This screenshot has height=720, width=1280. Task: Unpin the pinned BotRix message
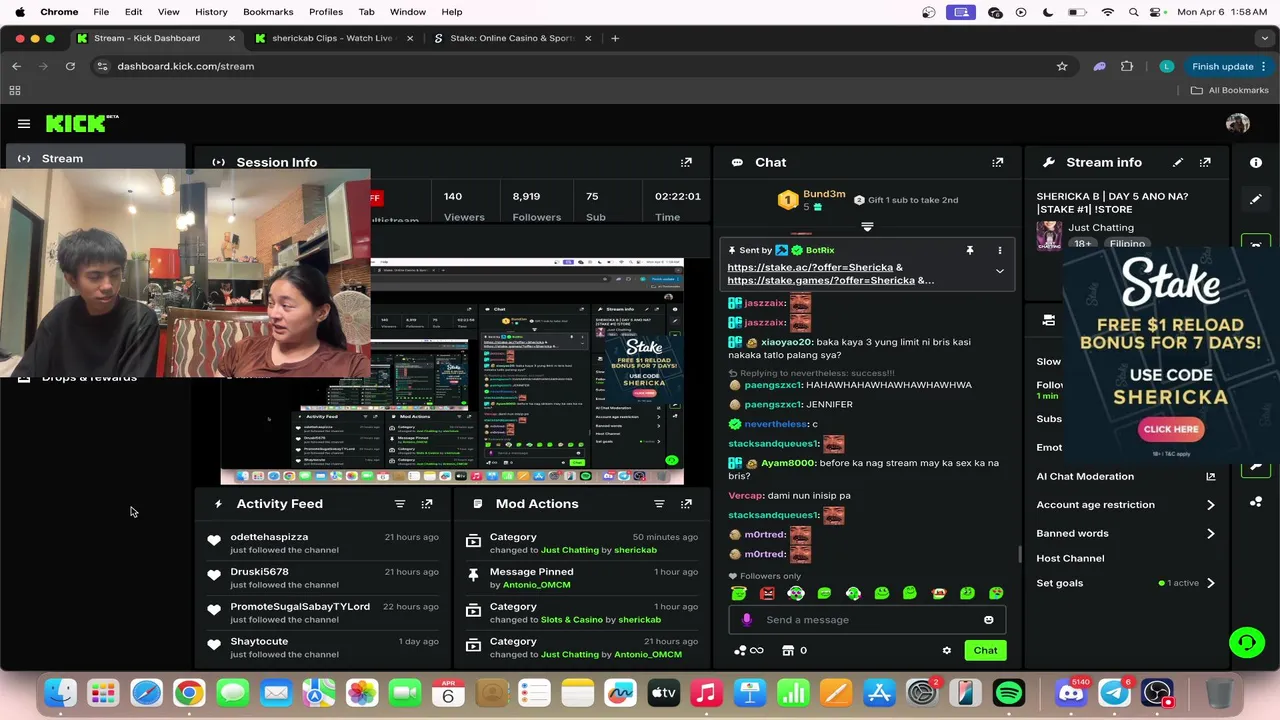[x=969, y=250]
